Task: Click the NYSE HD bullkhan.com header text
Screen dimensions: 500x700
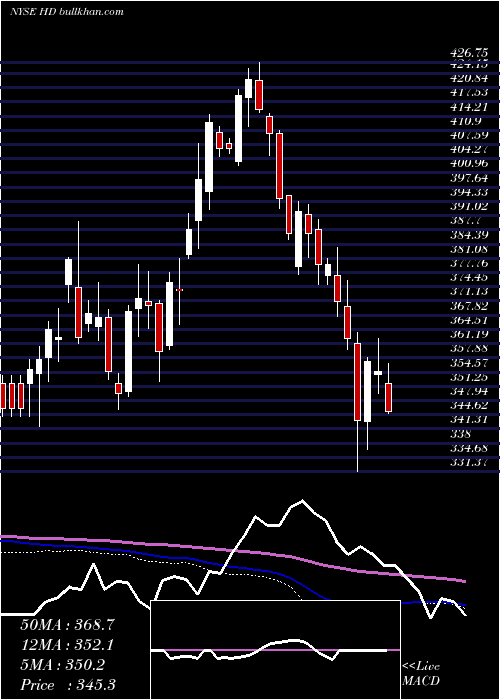Action: (67, 12)
